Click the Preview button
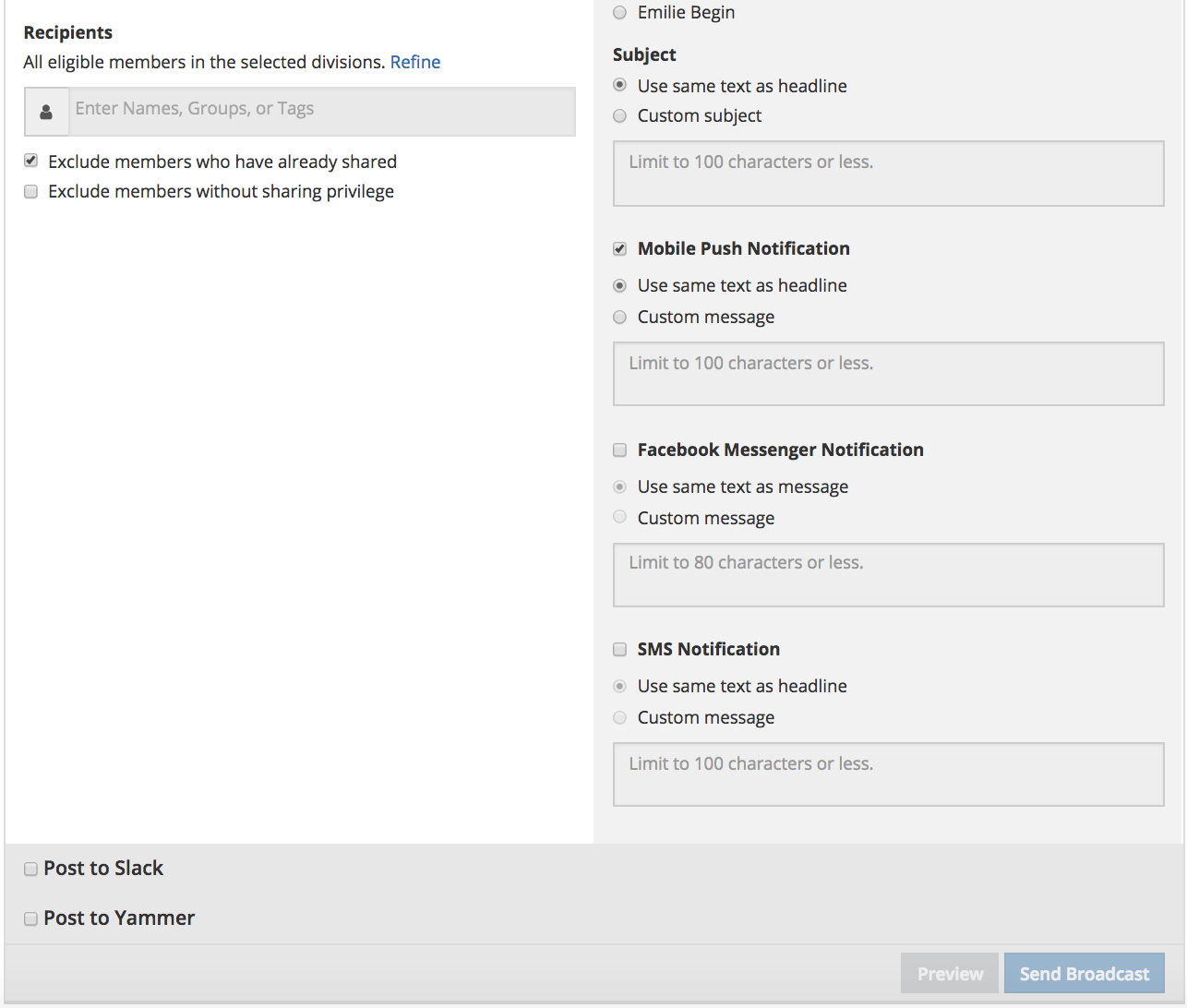 point(950,973)
